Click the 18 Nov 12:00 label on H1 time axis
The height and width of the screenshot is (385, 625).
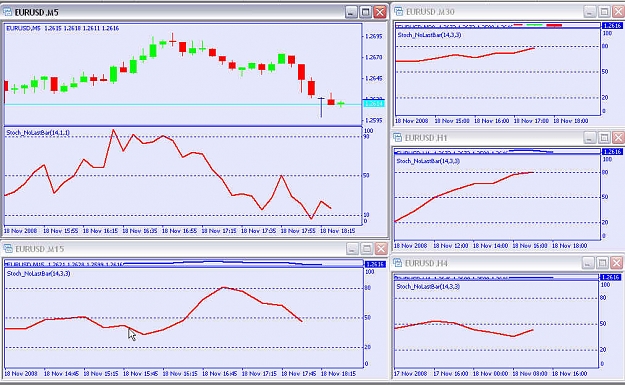tap(450, 246)
